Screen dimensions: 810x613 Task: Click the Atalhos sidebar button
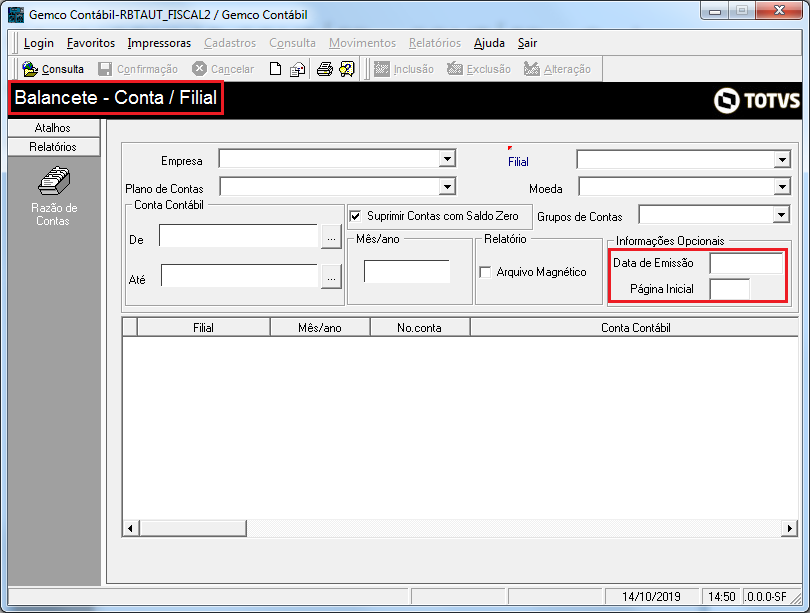[54, 128]
